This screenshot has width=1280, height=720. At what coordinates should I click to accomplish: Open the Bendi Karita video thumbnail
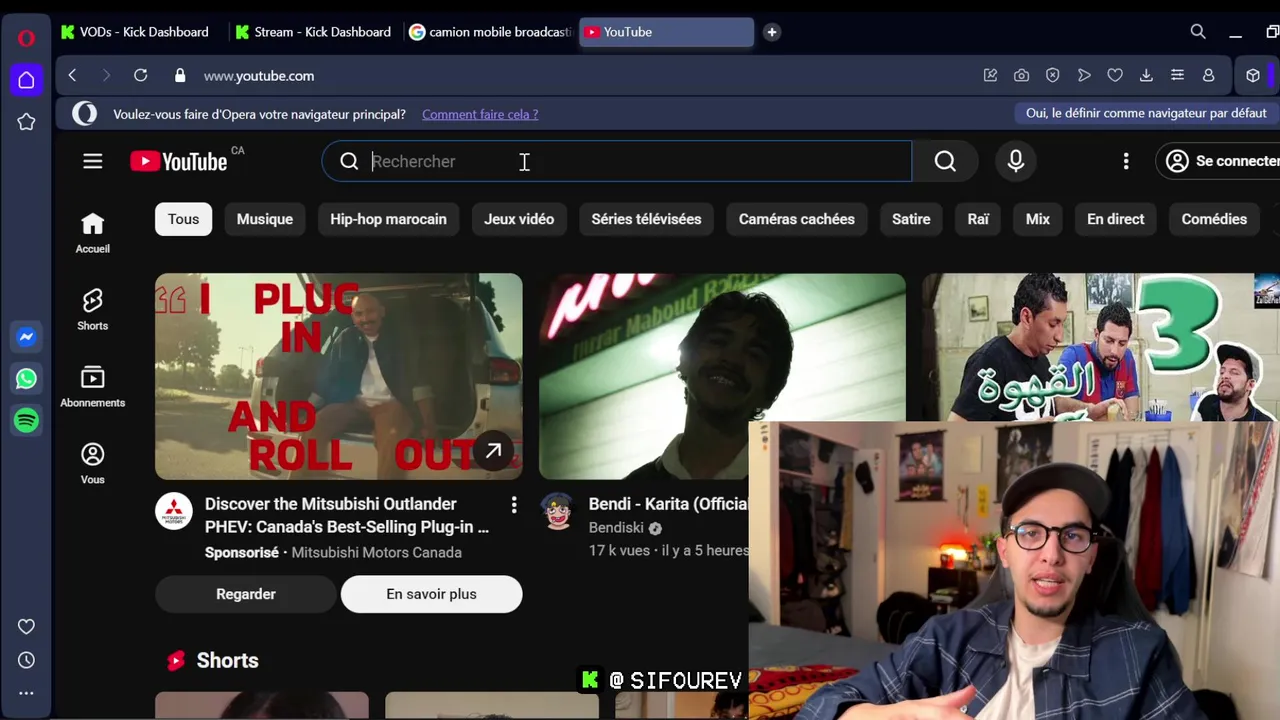[x=722, y=376]
